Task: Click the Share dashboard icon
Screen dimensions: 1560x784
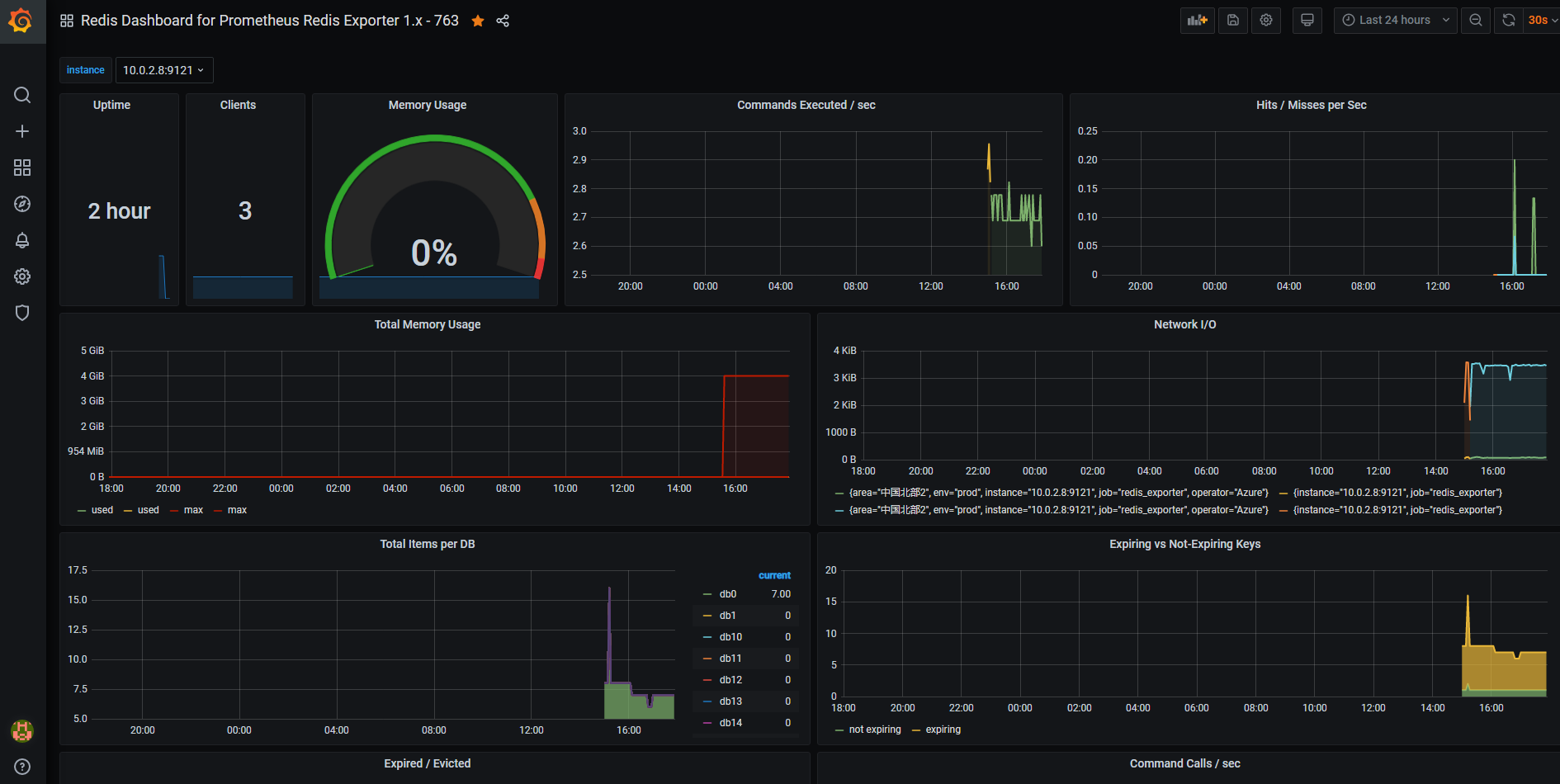Action: [x=503, y=21]
